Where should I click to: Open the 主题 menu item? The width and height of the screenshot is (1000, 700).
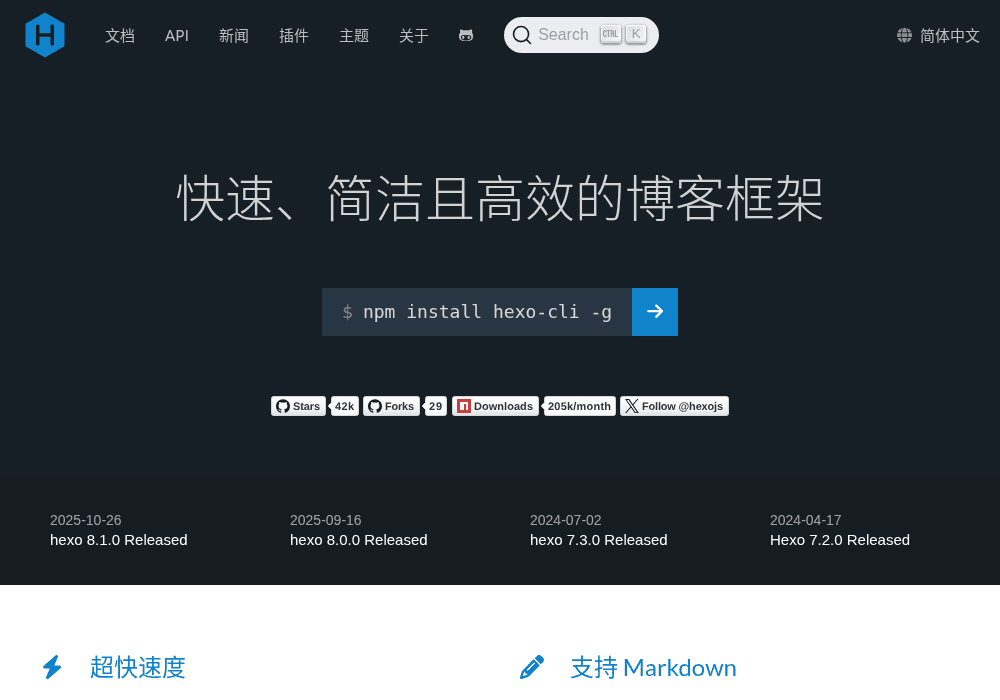tap(354, 36)
